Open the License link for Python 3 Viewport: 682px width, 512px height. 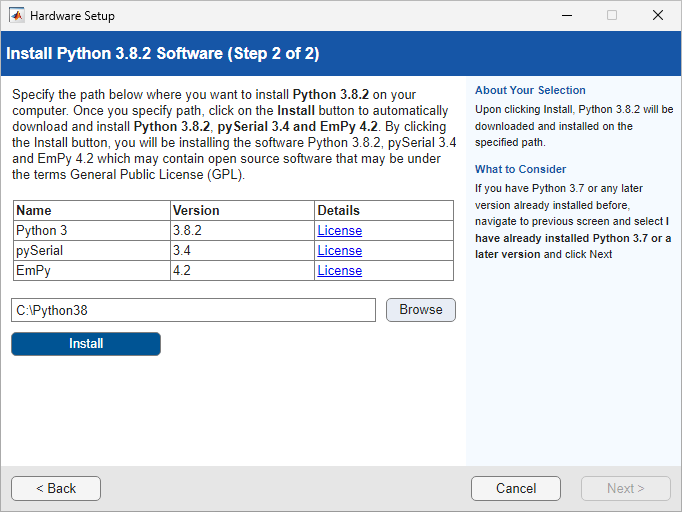(x=339, y=231)
